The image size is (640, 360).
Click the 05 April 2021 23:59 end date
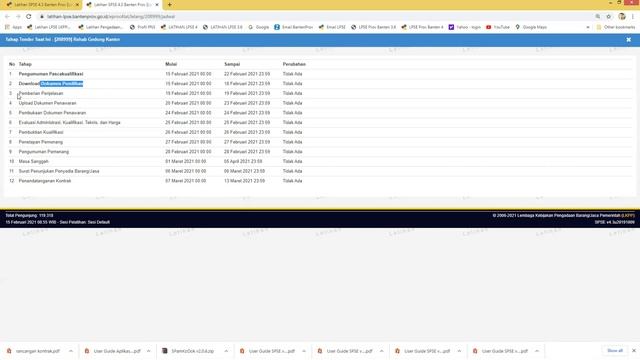pos(243,162)
